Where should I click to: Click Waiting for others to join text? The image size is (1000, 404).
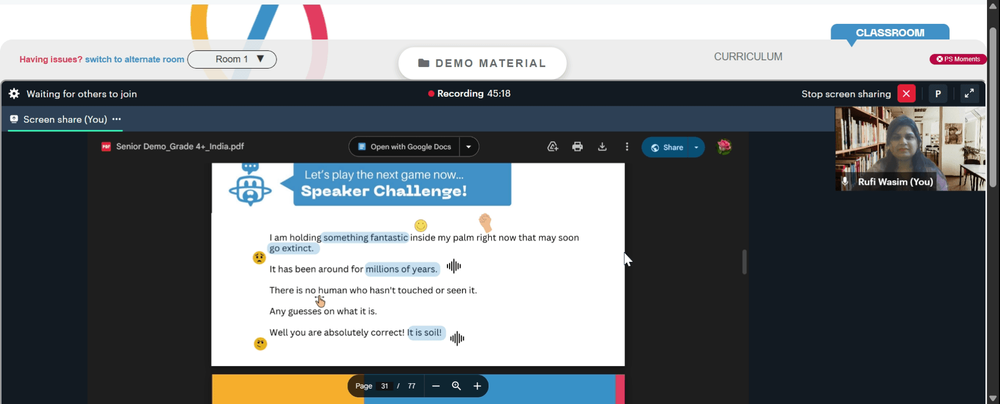coord(82,94)
